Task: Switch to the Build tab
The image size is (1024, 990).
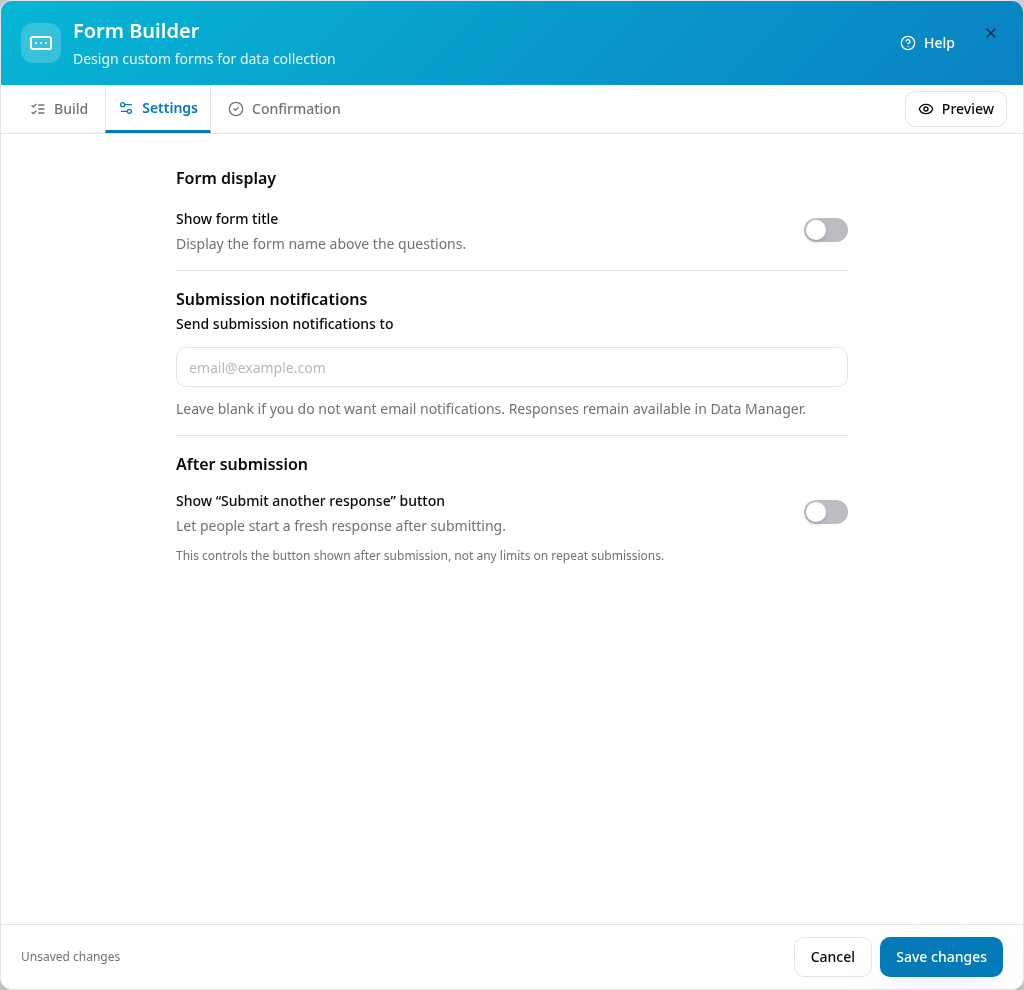Action: [59, 109]
